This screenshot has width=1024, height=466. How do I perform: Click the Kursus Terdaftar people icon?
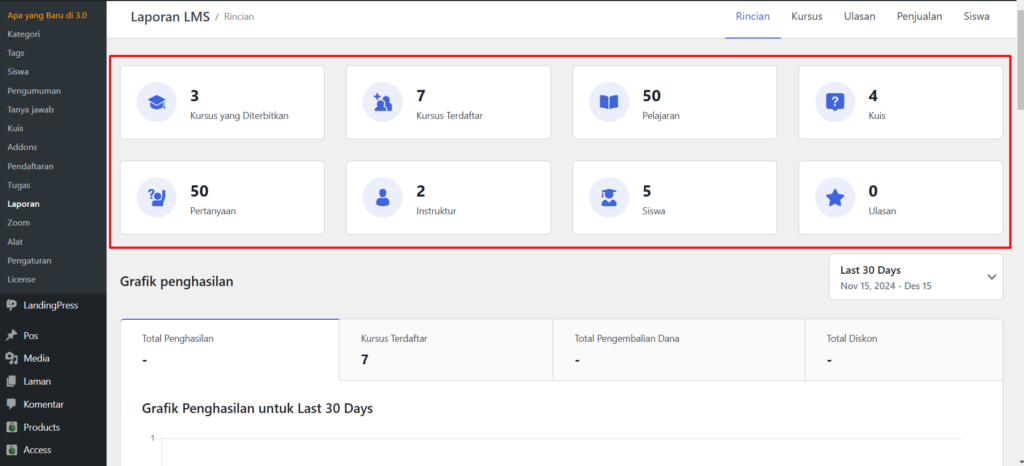pos(382,103)
